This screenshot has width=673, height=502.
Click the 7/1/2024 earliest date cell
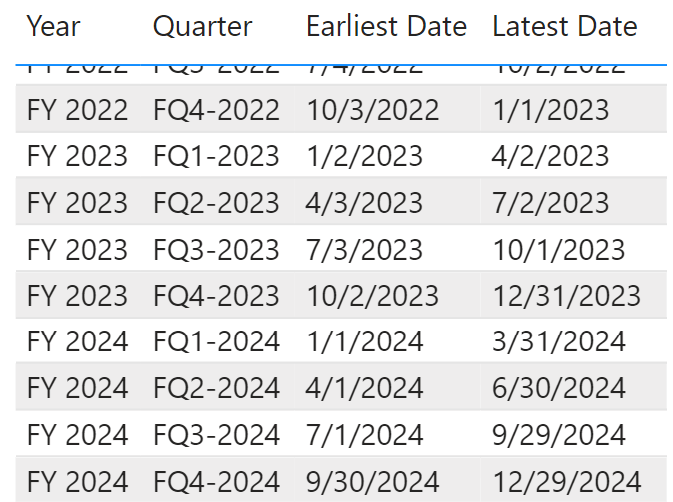[x=365, y=435]
